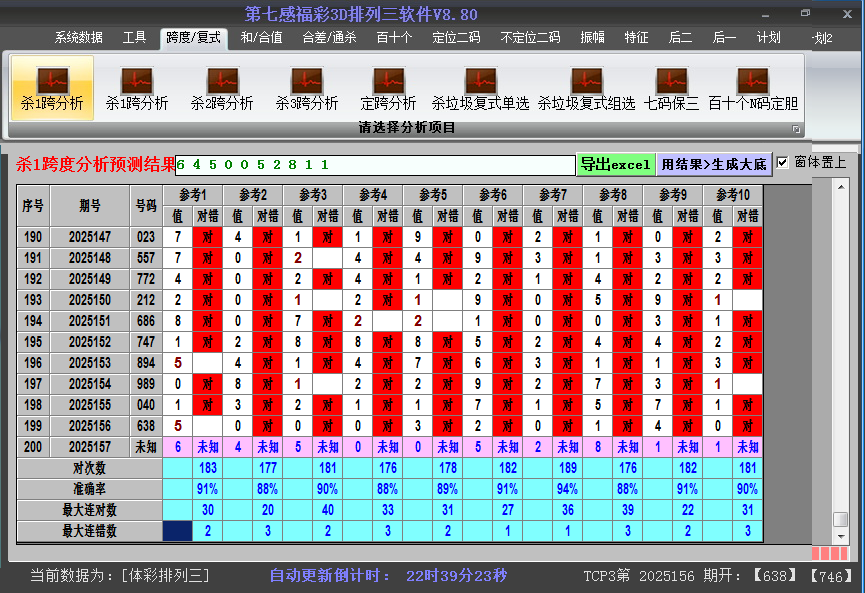Viewport: 865px width, 593px height.
Task: Switch to the 定位二码 tab
Action: click(x=456, y=38)
